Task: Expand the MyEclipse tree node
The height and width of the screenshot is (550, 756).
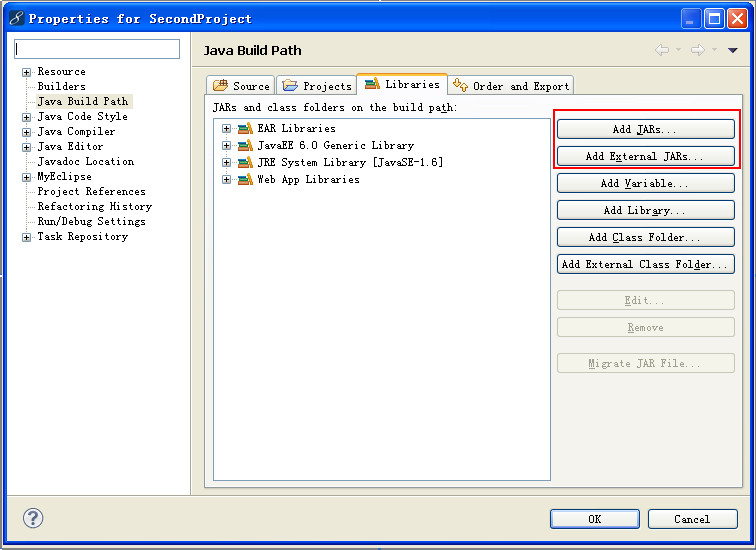Action: (27, 177)
